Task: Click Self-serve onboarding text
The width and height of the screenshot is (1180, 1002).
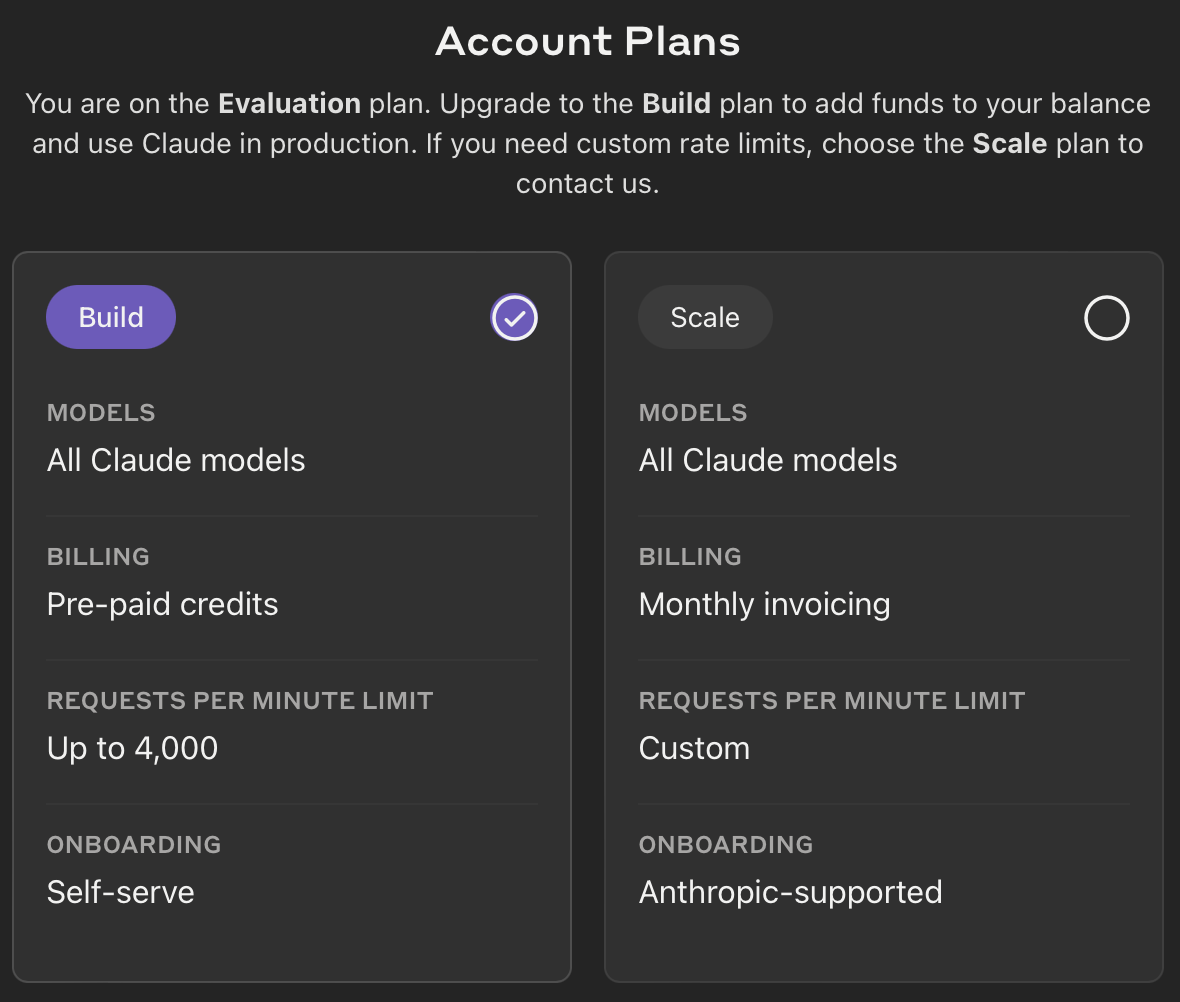Action: tap(120, 892)
